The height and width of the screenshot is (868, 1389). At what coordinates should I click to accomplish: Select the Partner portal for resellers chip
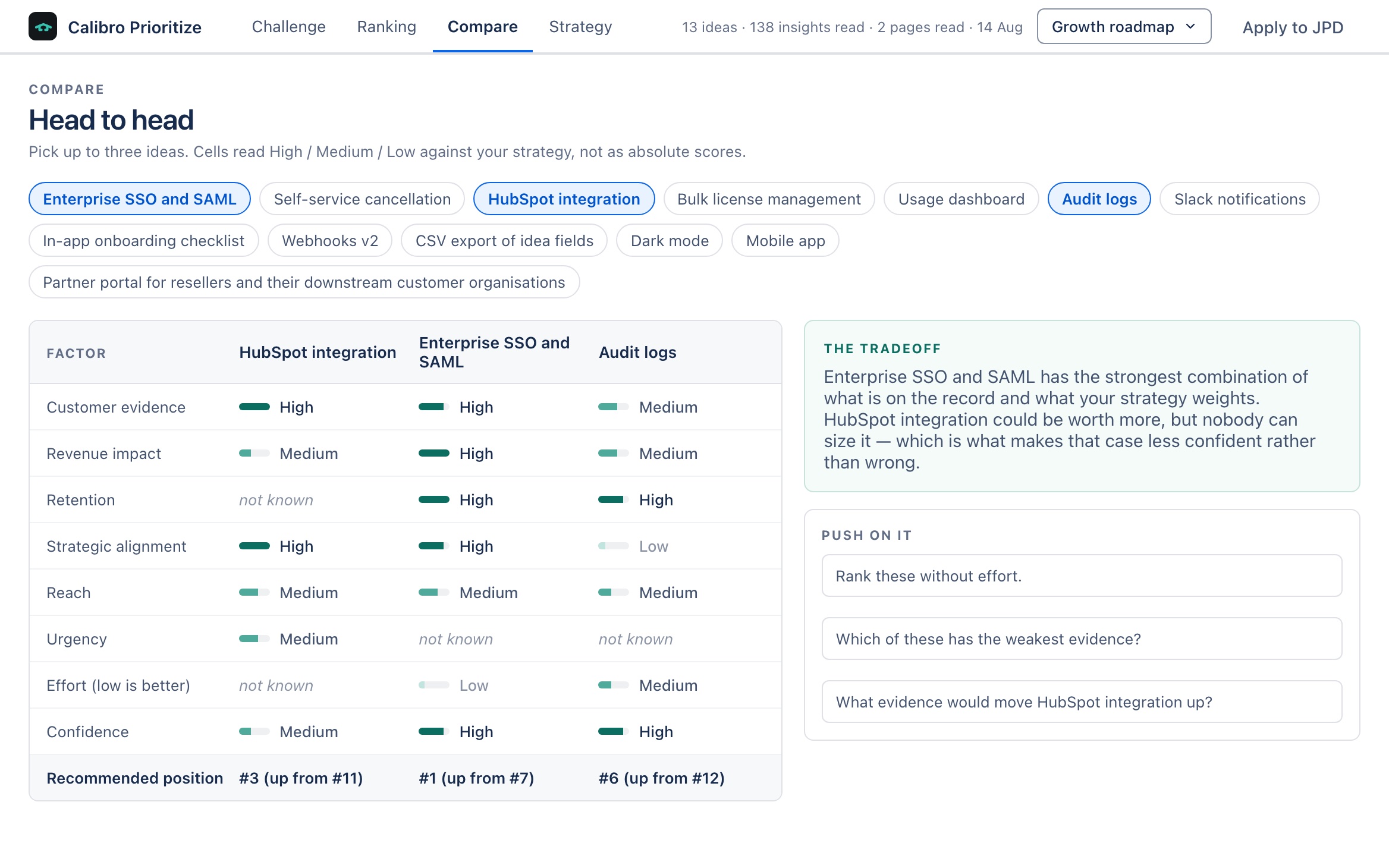click(x=304, y=282)
